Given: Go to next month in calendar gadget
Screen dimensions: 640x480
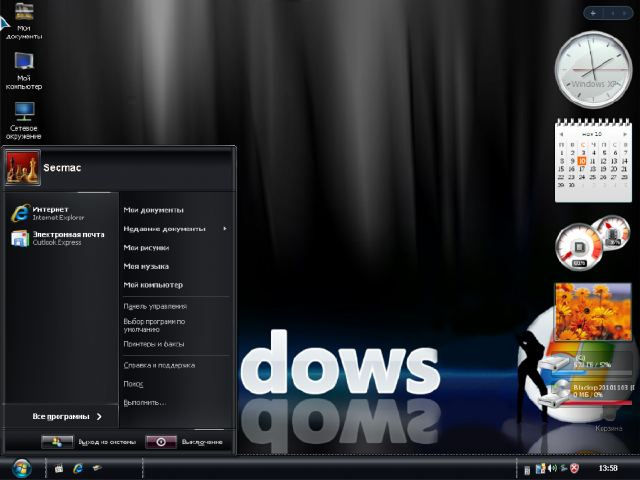Looking at the screenshot, I should point(625,134).
